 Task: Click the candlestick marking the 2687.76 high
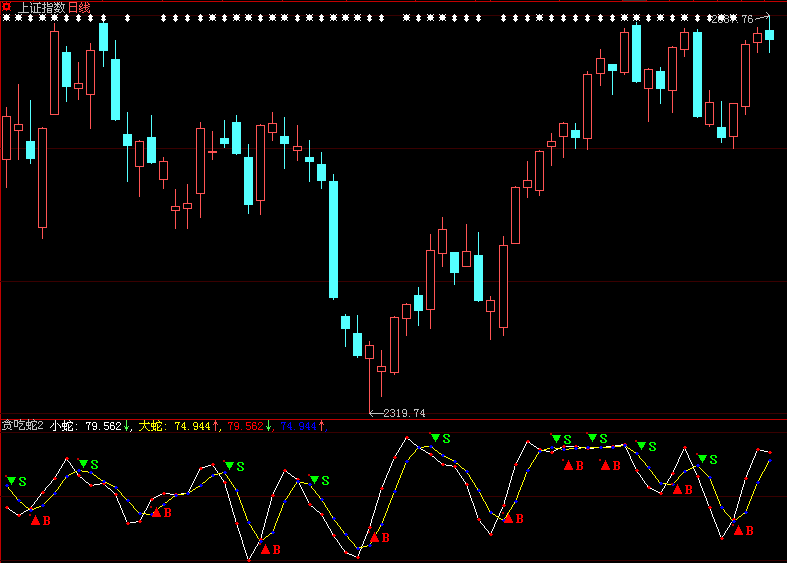click(769, 34)
